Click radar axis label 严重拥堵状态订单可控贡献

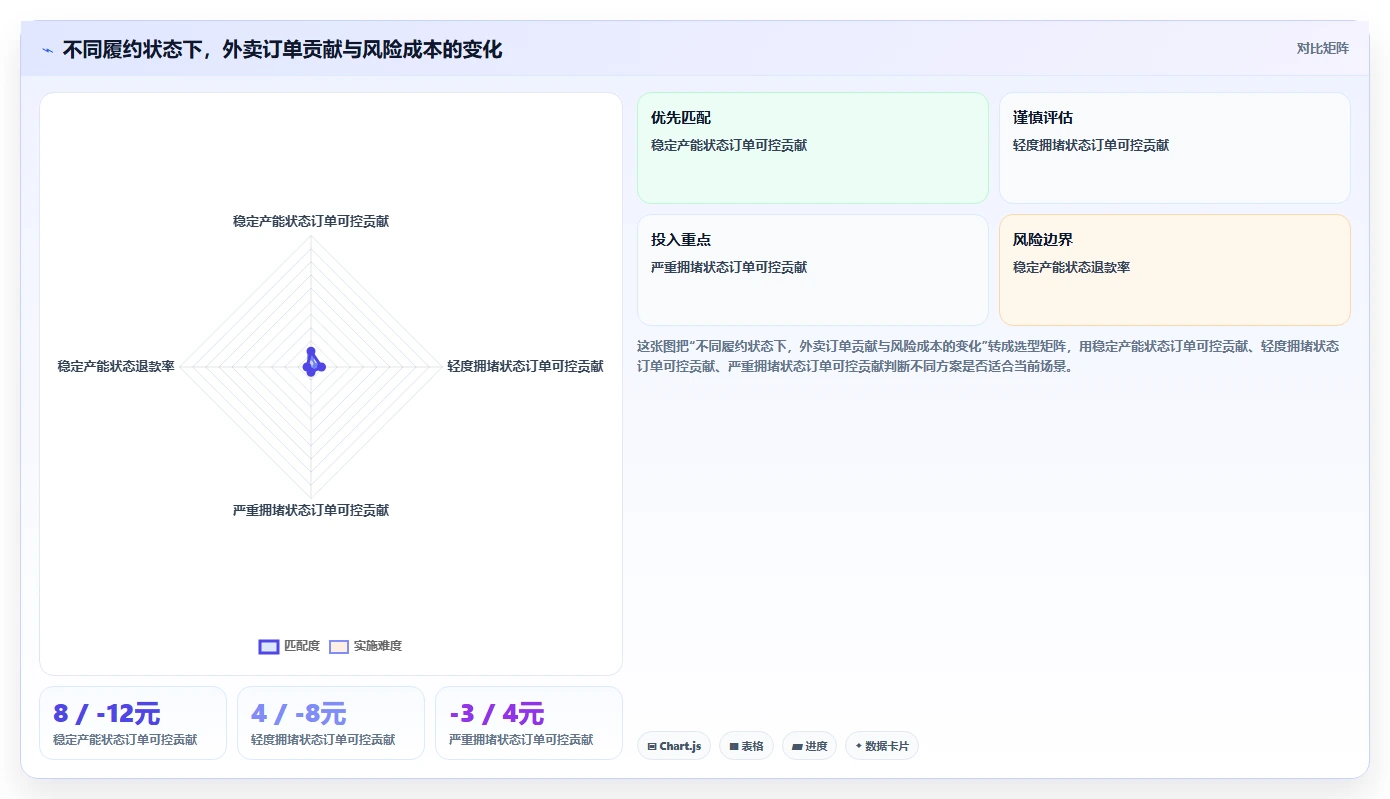[x=311, y=510]
